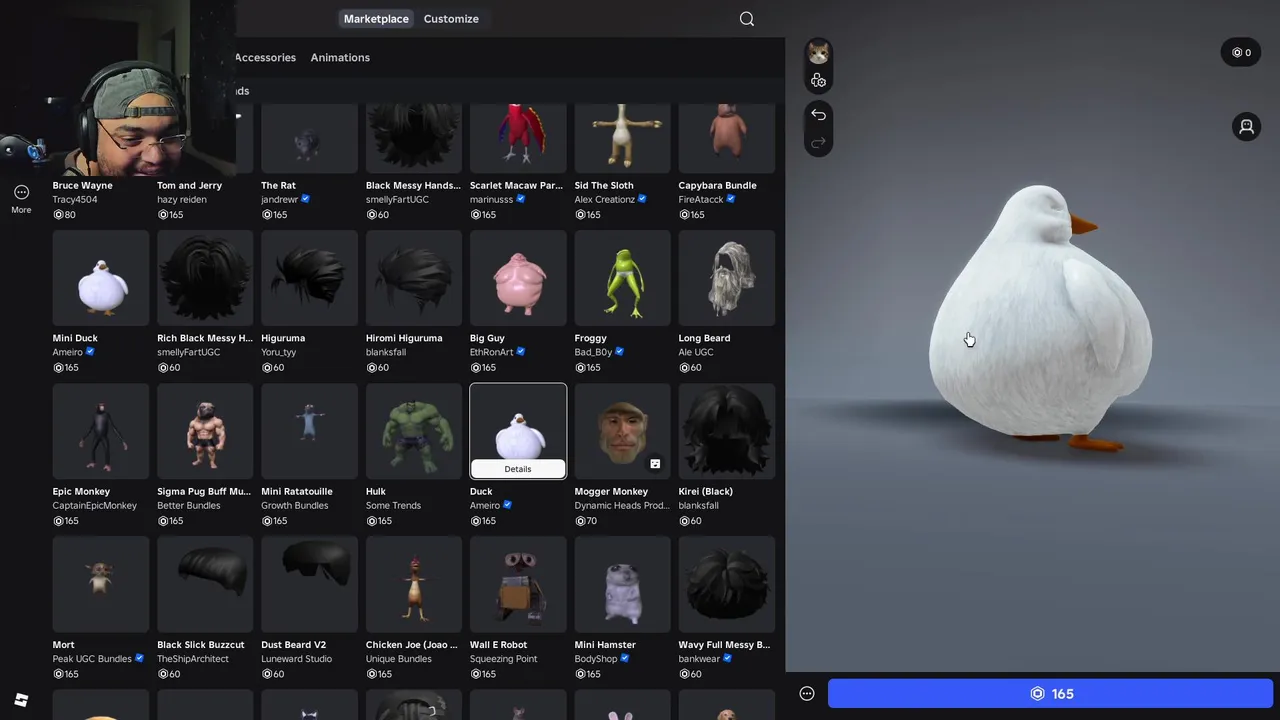Image resolution: width=1280 pixels, height=720 pixels.
Task: Select the Wall E Robot thumbnail
Action: point(518,585)
